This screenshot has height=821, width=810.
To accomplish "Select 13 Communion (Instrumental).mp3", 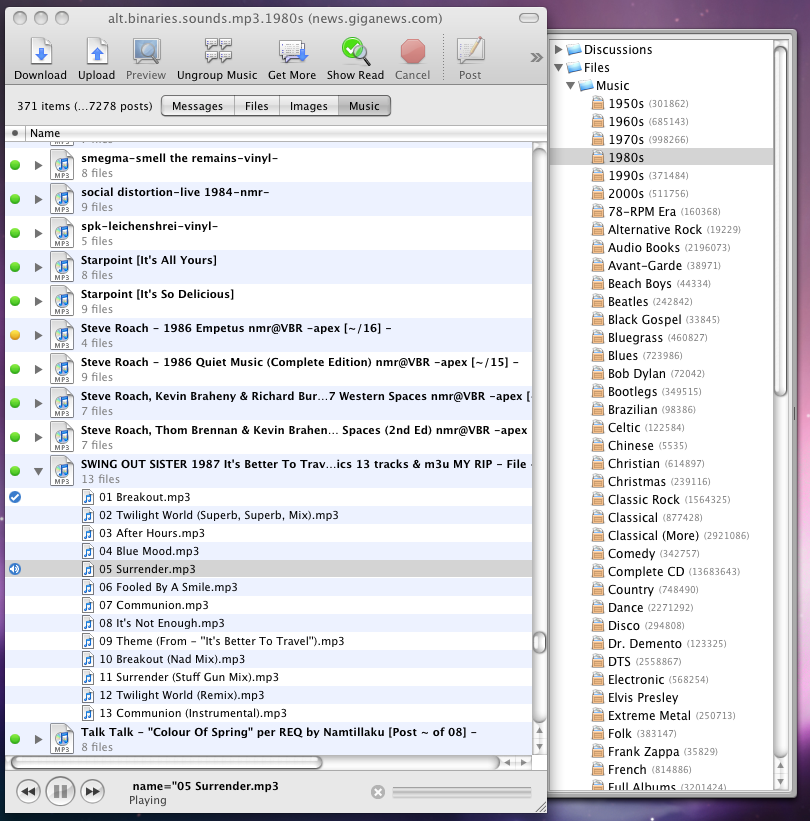I will pyautogui.click(x=269, y=713).
